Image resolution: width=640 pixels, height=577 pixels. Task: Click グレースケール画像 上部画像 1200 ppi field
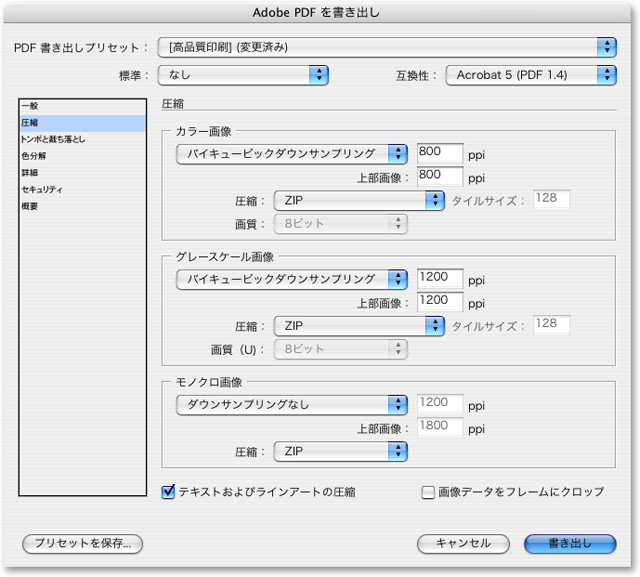point(440,302)
